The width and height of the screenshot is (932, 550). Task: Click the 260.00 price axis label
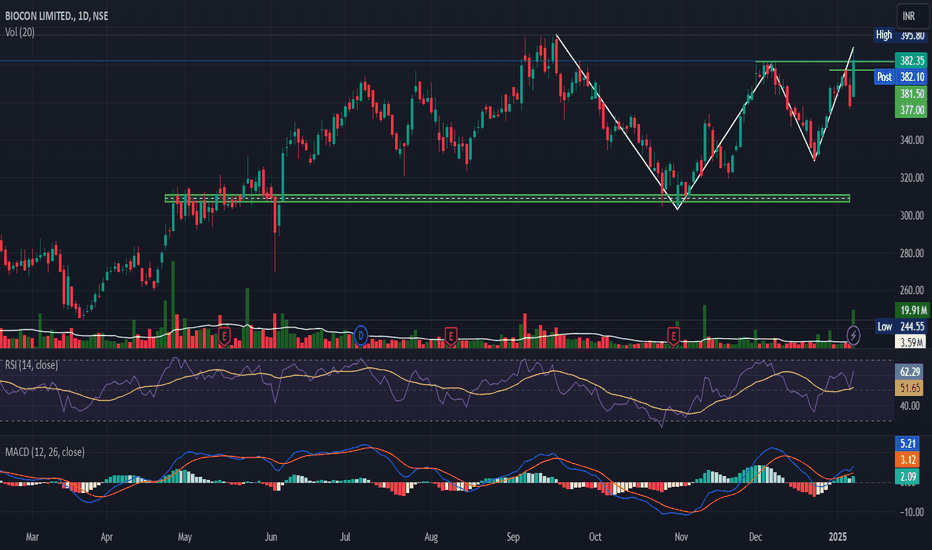pyautogui.click(x=911, y=291)
